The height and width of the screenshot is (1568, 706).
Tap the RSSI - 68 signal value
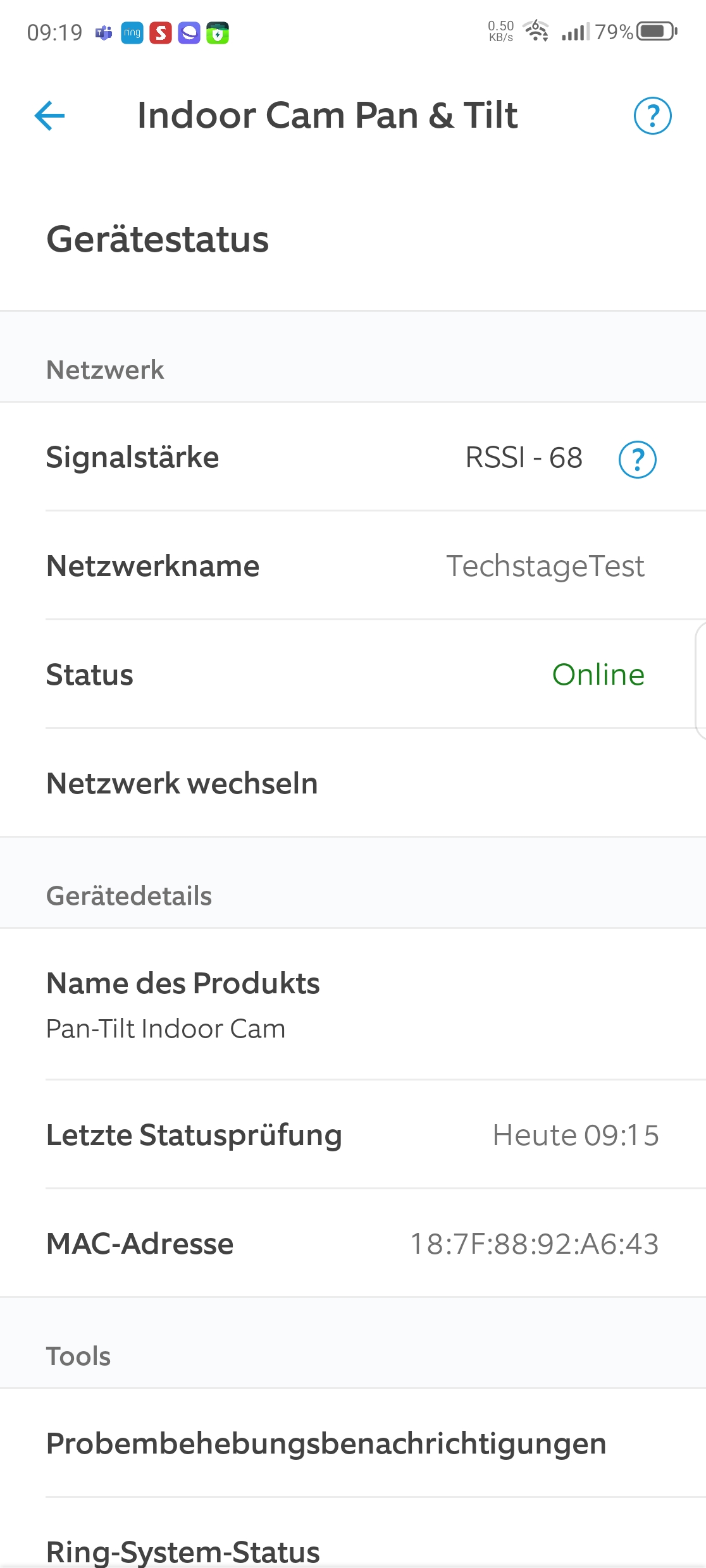pos(524,457)
